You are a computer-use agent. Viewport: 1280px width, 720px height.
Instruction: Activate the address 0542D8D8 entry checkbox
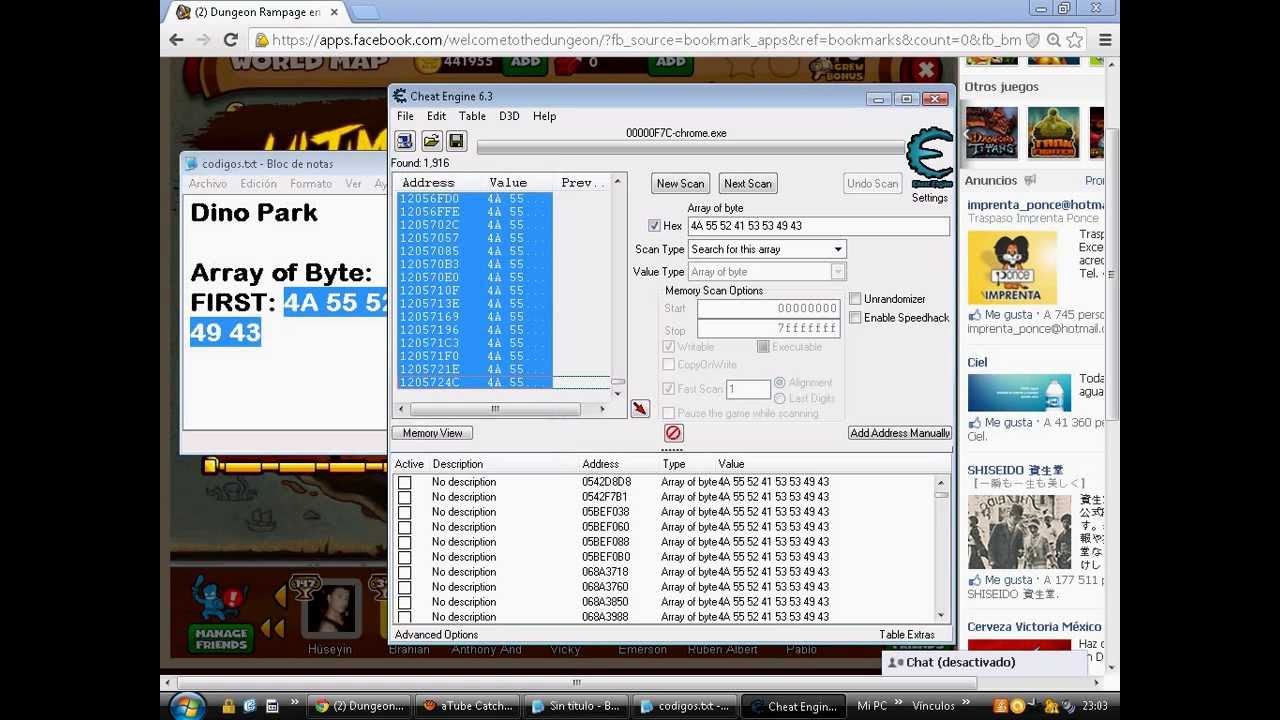pos(404,482)
